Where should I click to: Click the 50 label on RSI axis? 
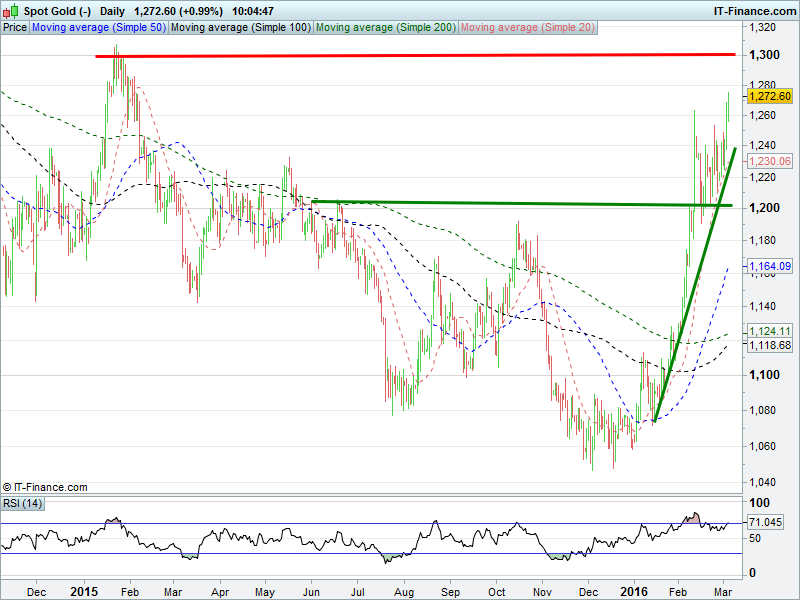755,538
